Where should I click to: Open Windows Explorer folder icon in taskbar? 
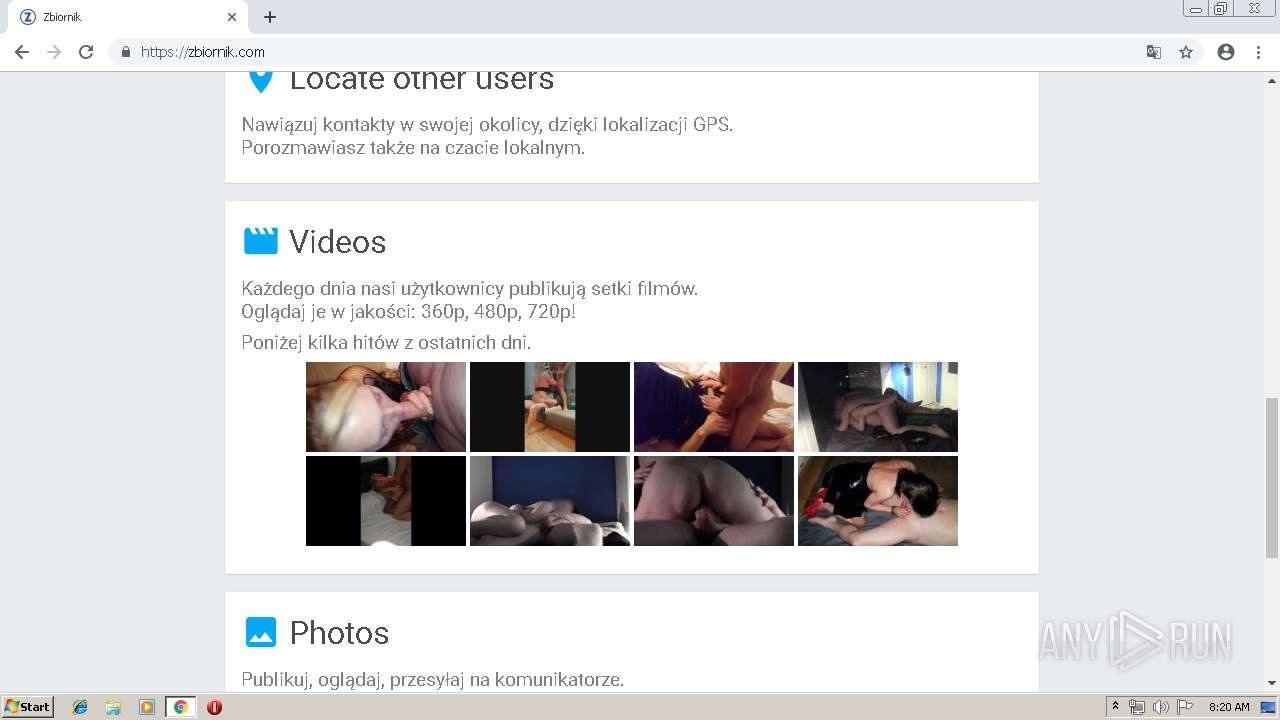(113, 707)
